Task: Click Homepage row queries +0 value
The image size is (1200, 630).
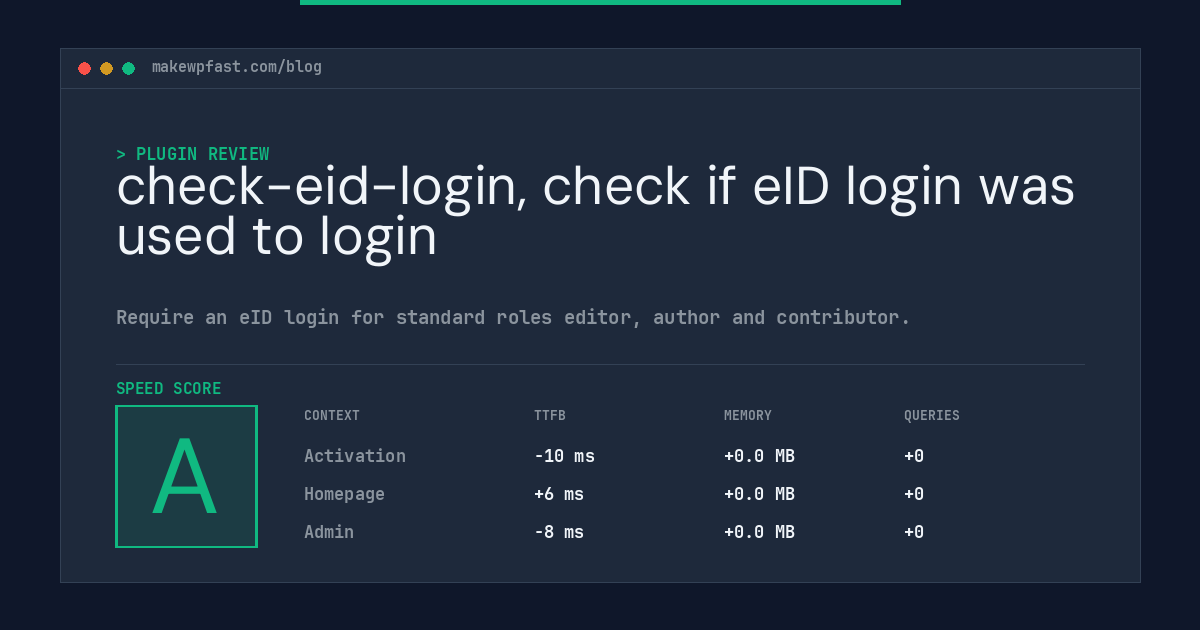Action: 914,494
